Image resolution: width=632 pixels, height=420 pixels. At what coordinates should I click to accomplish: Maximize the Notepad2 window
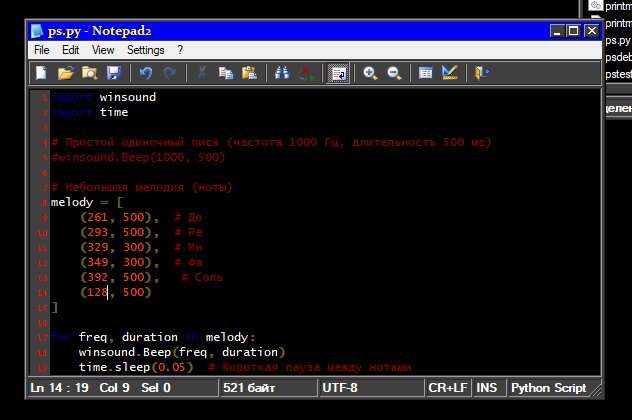point(574,31)
